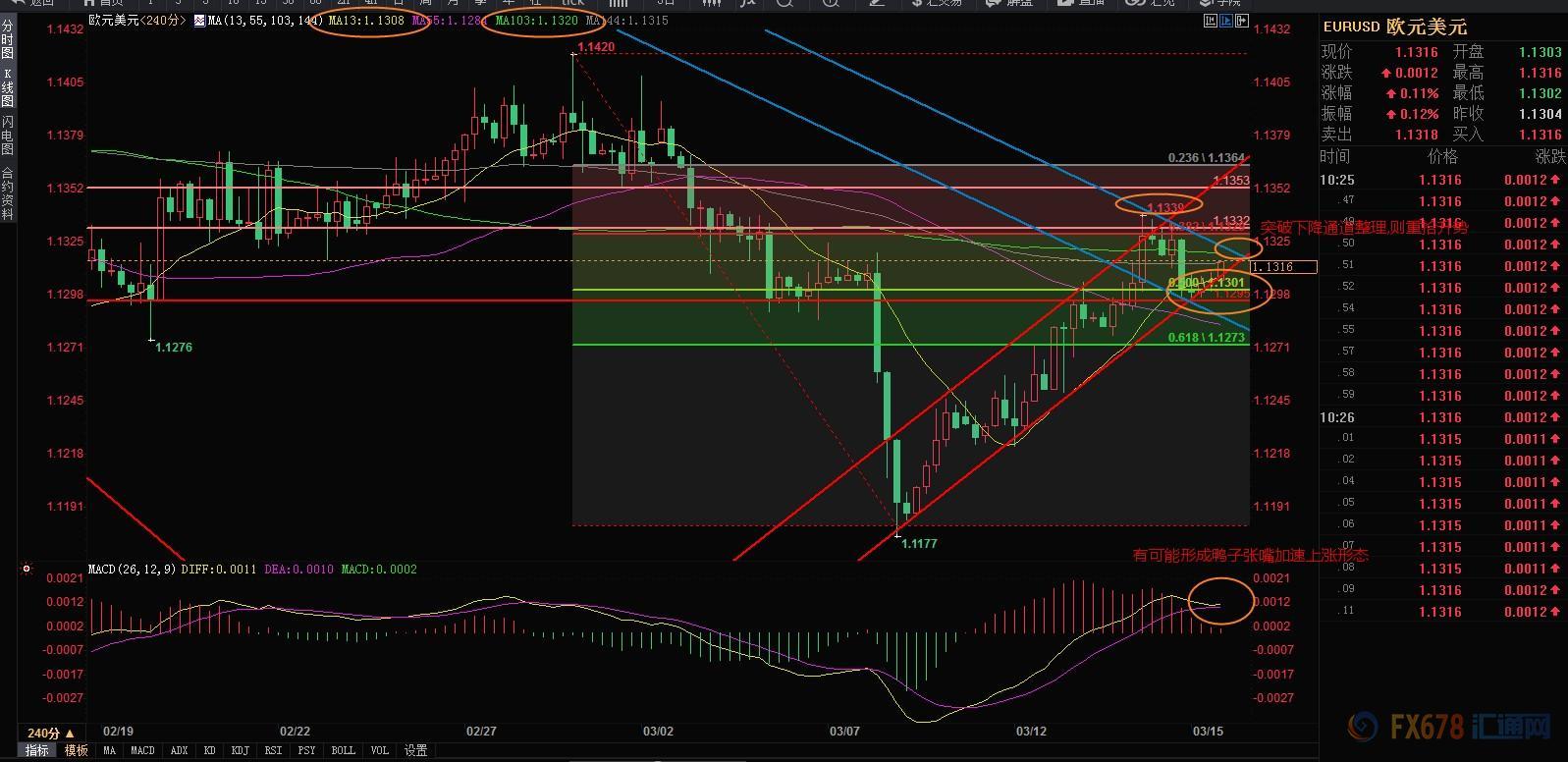Viewport: 1568px width, 762px height.
Task: Select the MACD indicator button
Action: pos(142,750)
